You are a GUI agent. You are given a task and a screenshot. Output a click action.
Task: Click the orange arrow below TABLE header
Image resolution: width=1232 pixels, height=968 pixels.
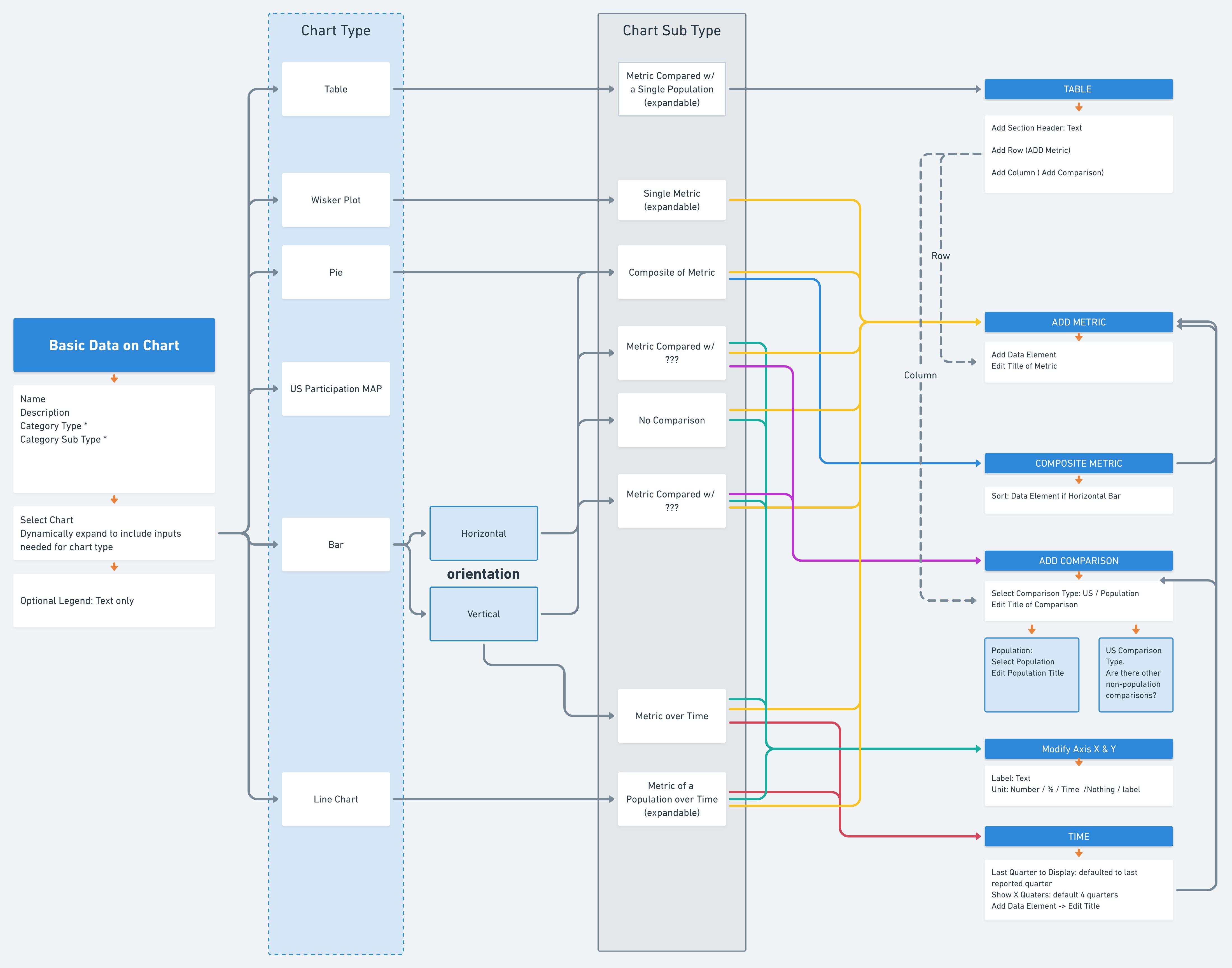coord(1079,107)
